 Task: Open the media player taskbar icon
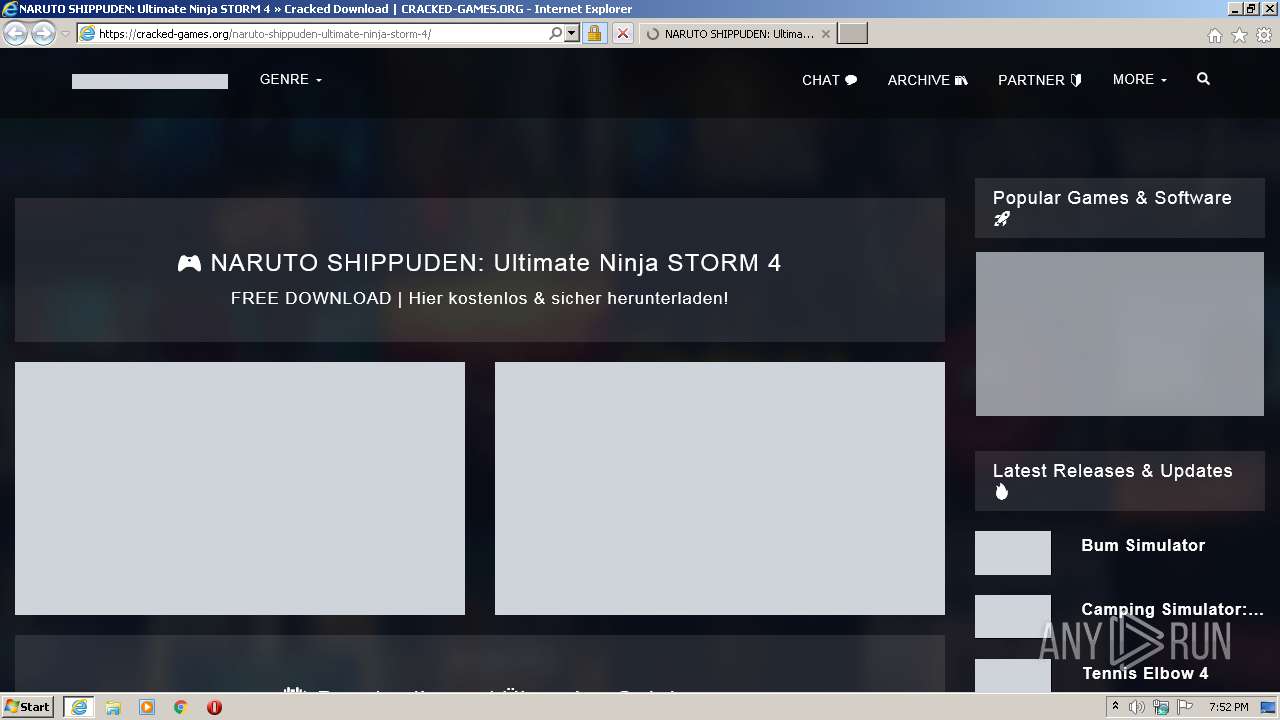(x=147, y=707)
